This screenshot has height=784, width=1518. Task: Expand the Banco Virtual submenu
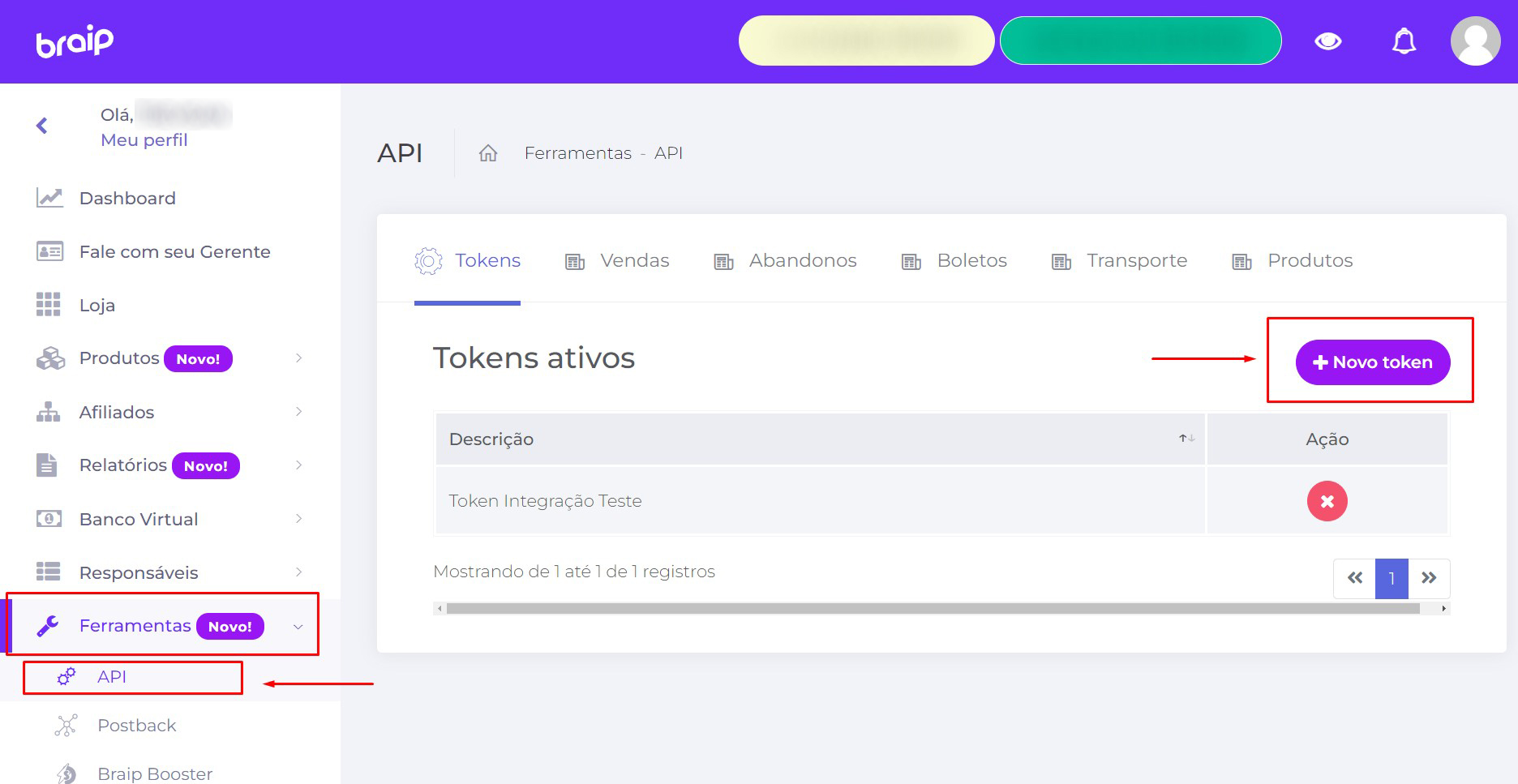298,519
